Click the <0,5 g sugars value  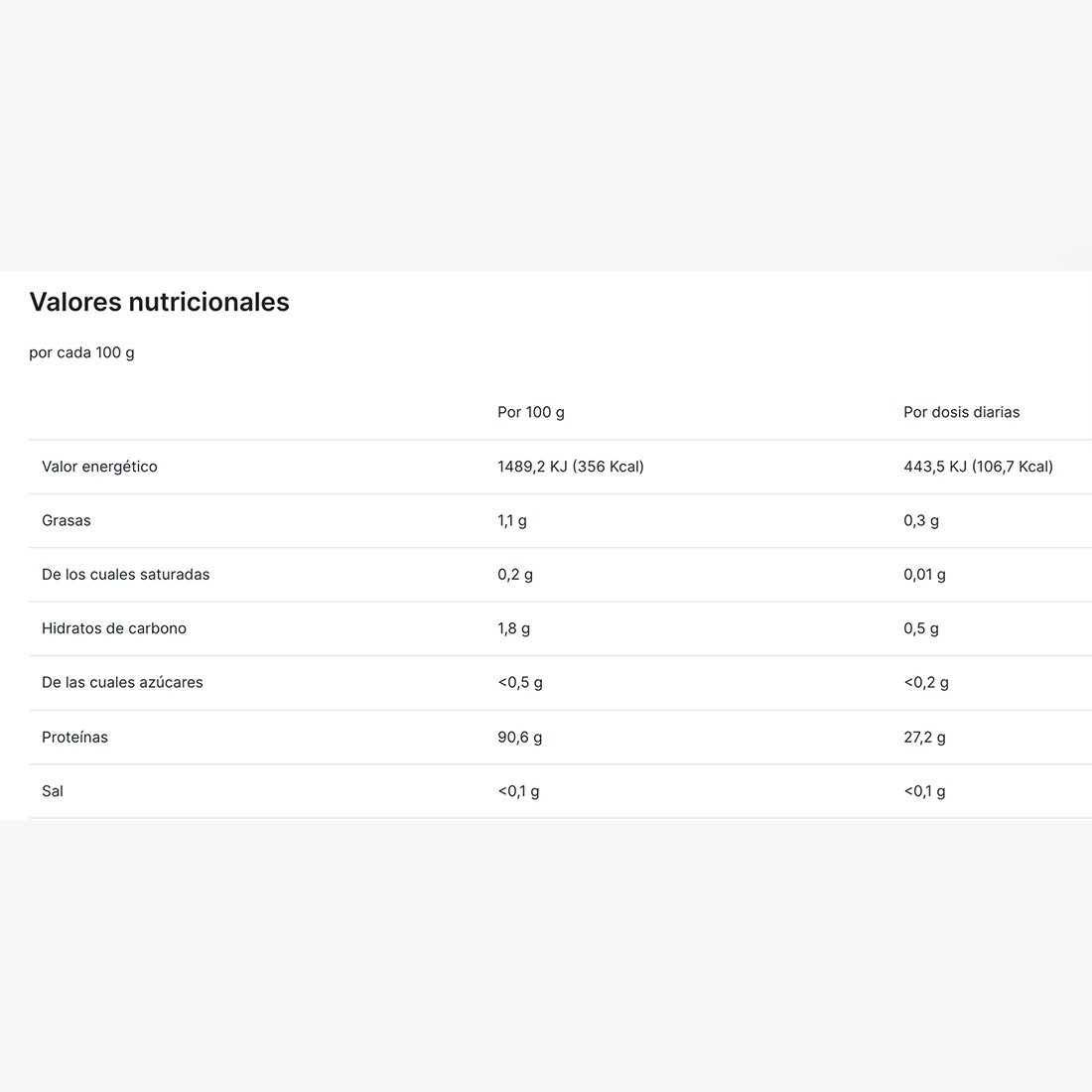[x=520, y=683]
